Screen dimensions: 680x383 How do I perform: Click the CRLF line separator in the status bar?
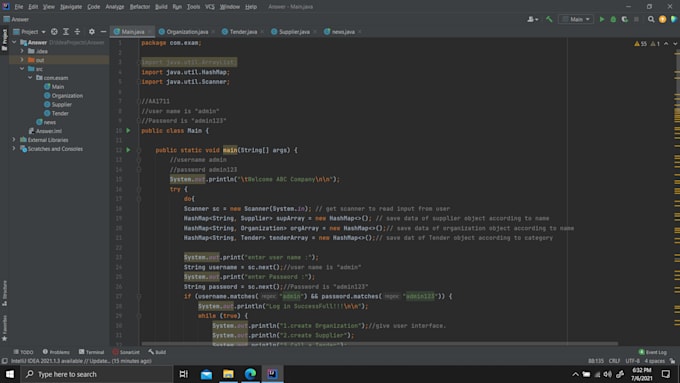point(614,361)
